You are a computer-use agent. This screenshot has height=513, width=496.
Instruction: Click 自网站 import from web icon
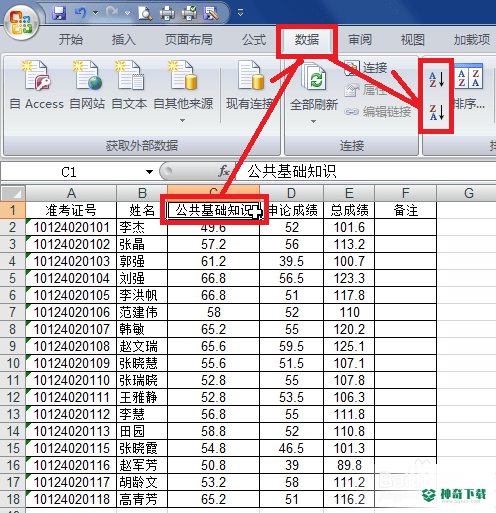pos(87,85)
